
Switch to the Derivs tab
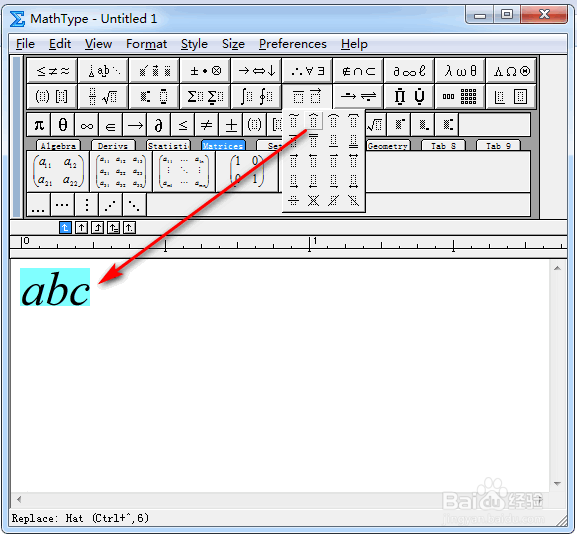point(113,146)
